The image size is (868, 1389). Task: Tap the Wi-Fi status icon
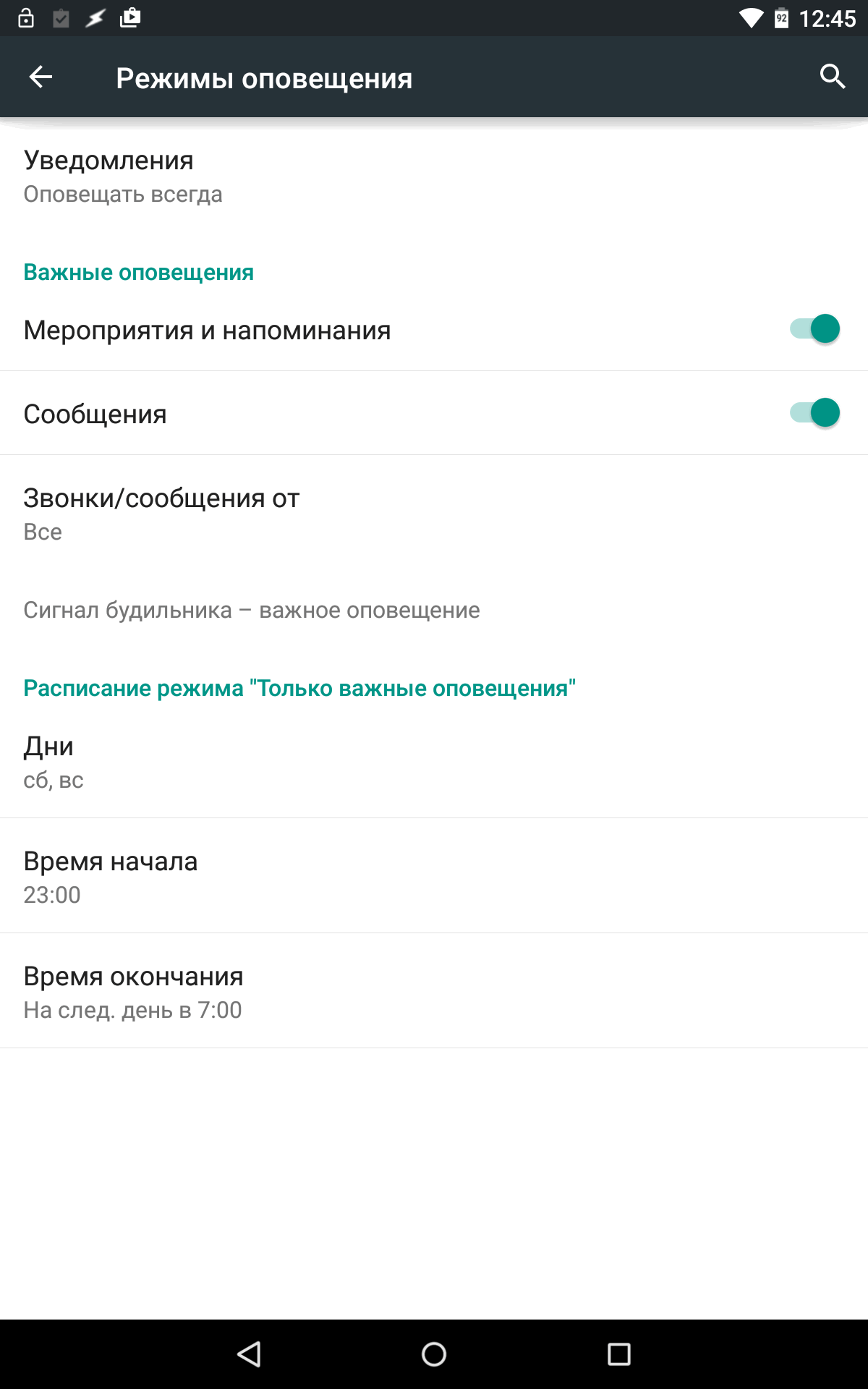pos(752,18)
